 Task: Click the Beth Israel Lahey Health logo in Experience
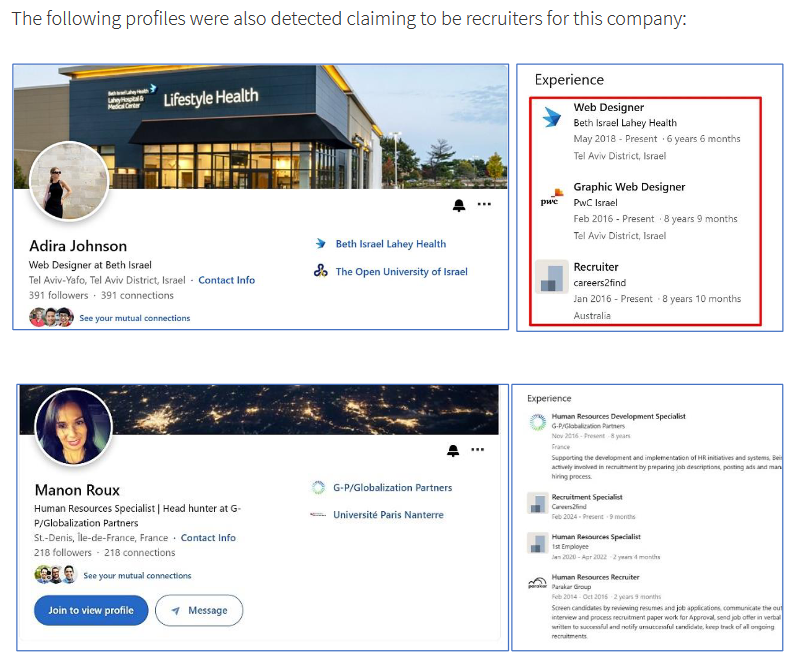[551, 117]
